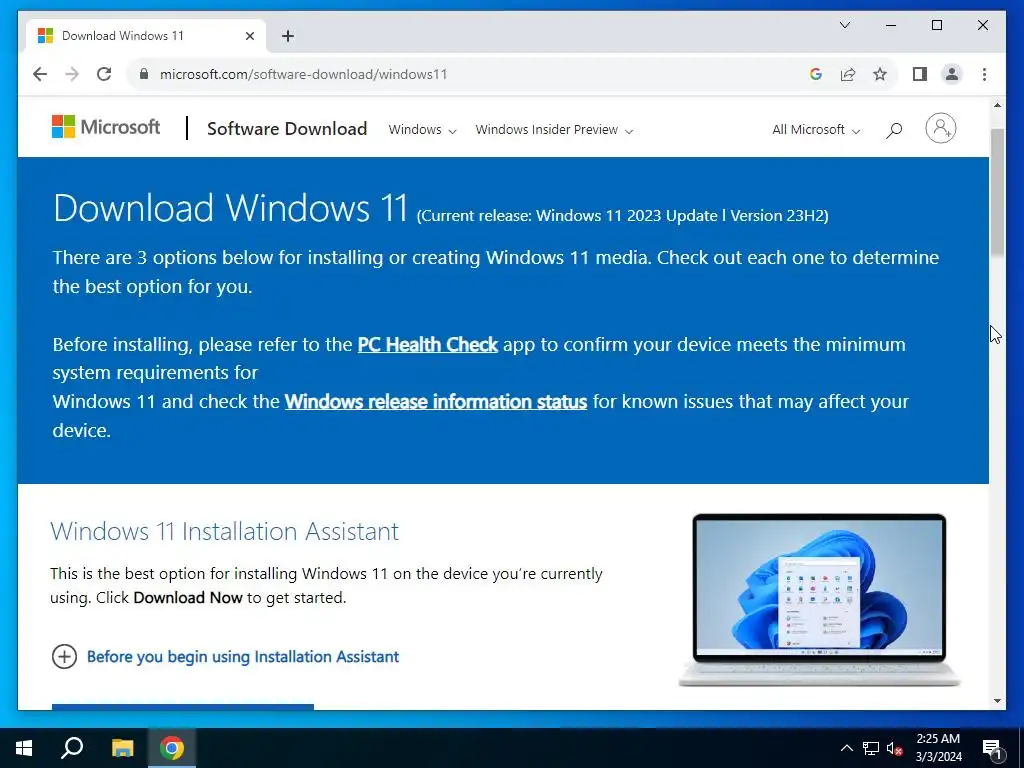Viewport: 1024px width, 768px height.
Task: Click the plus circle icon beside Before you begin
Action: 64,656
